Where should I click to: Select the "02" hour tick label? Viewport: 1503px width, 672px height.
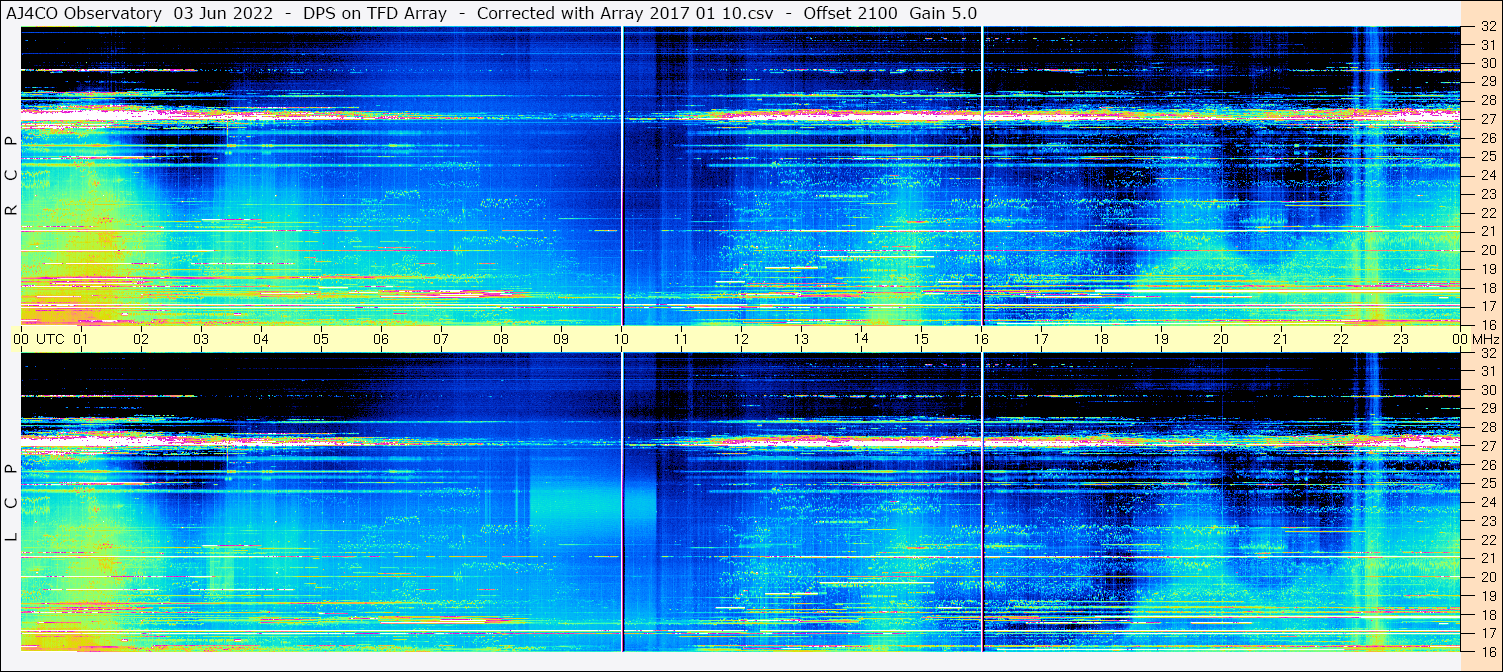pos(141,339)
